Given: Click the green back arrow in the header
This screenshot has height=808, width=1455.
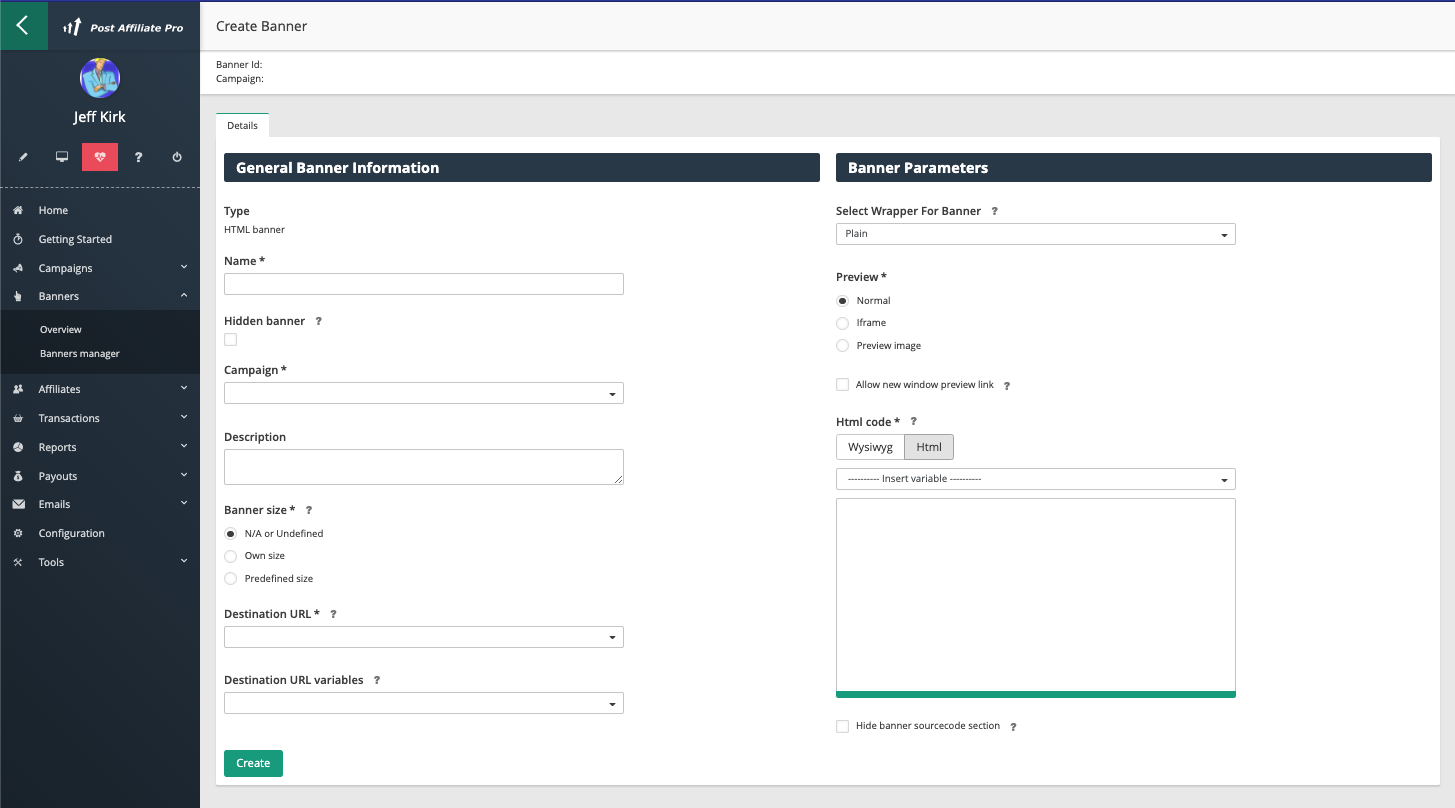Looking at the screenshot, I should click(x=22, y=24).
